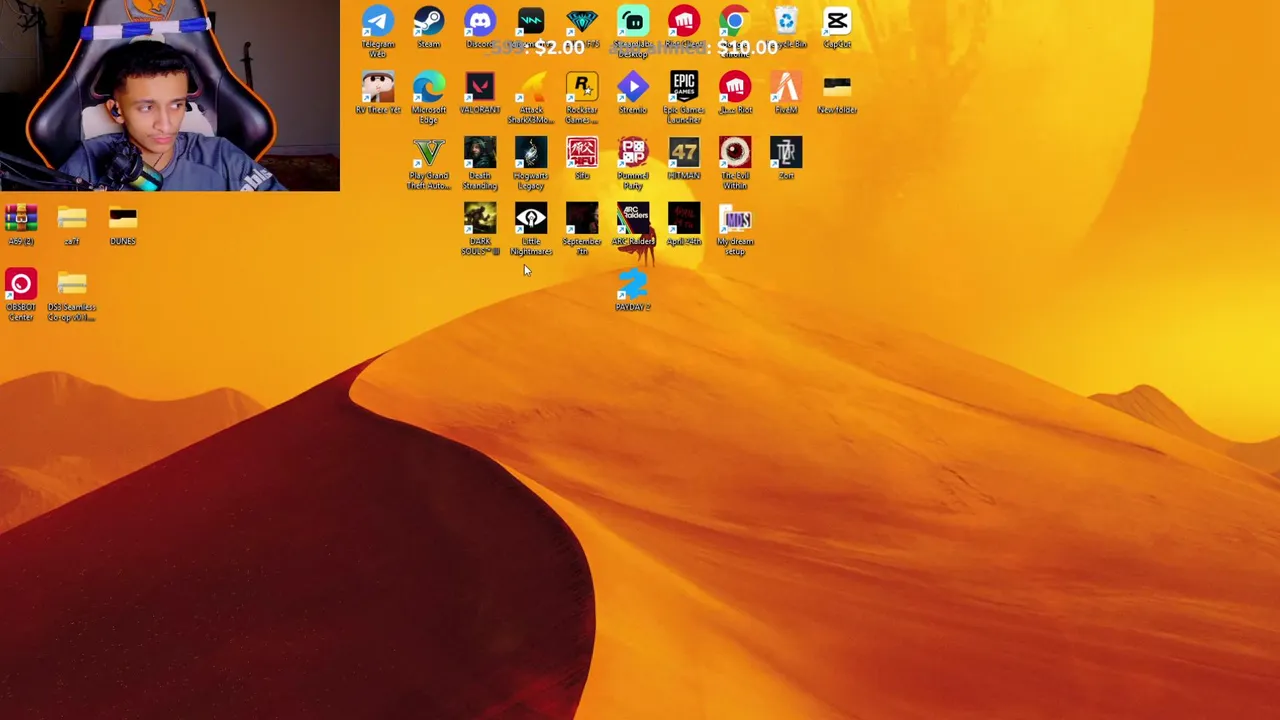Select the New folder icon
1280x720 pixels.
coord(837,92)
